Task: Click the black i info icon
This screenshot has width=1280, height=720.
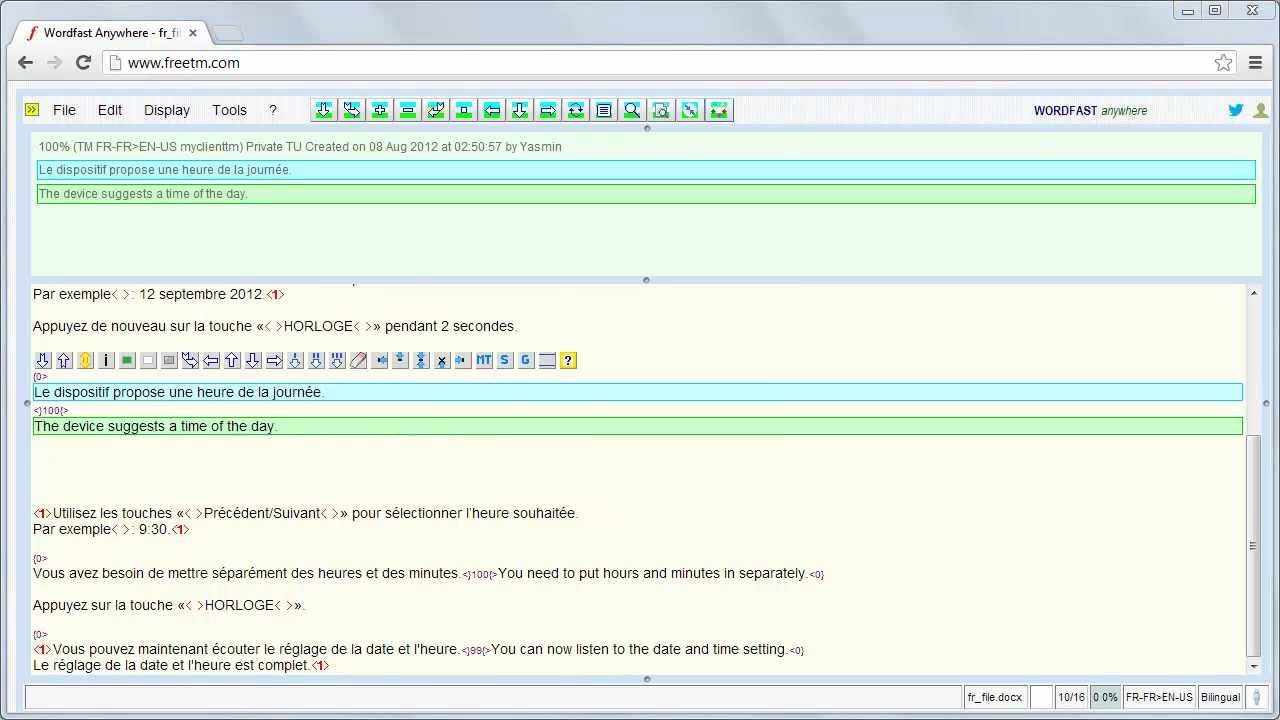Action: 106,360
